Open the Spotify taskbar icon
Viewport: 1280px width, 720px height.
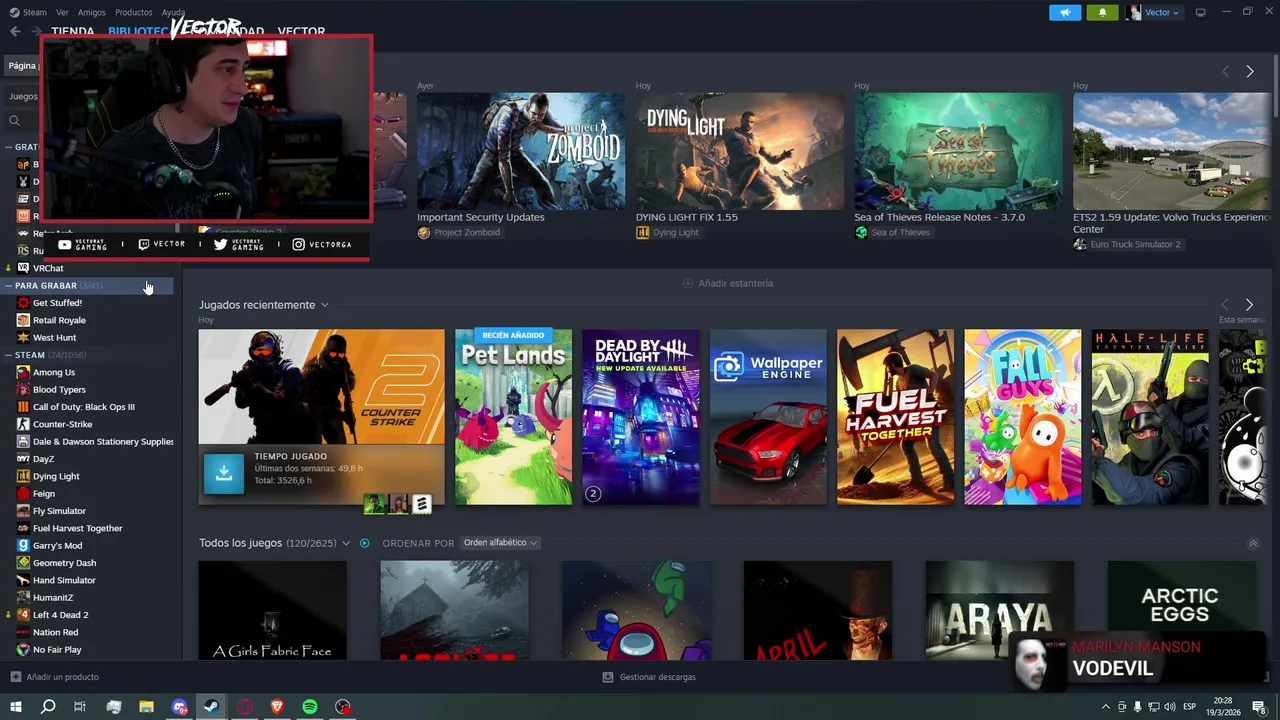pos(310,707)
